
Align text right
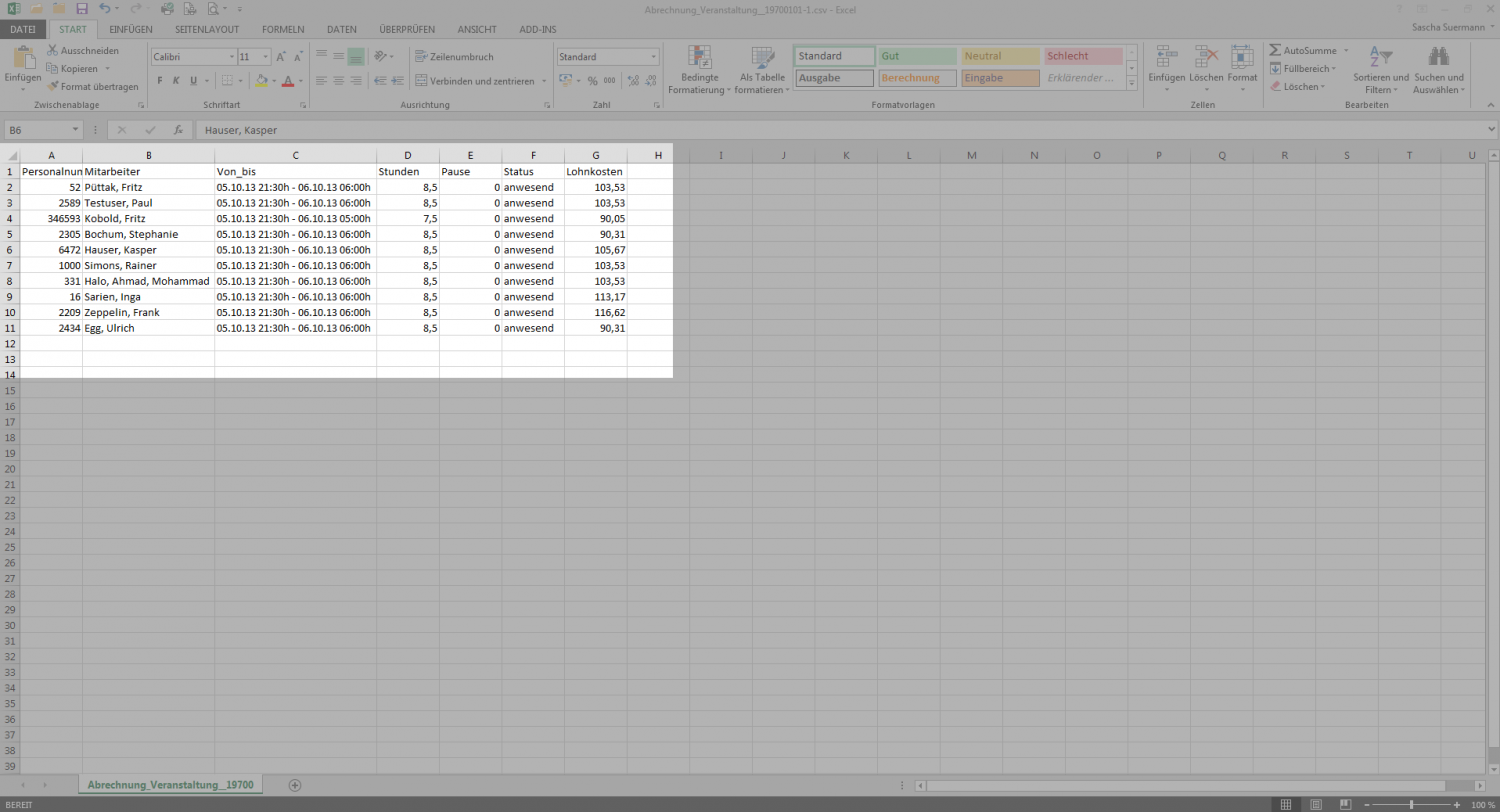click(355, 81)
